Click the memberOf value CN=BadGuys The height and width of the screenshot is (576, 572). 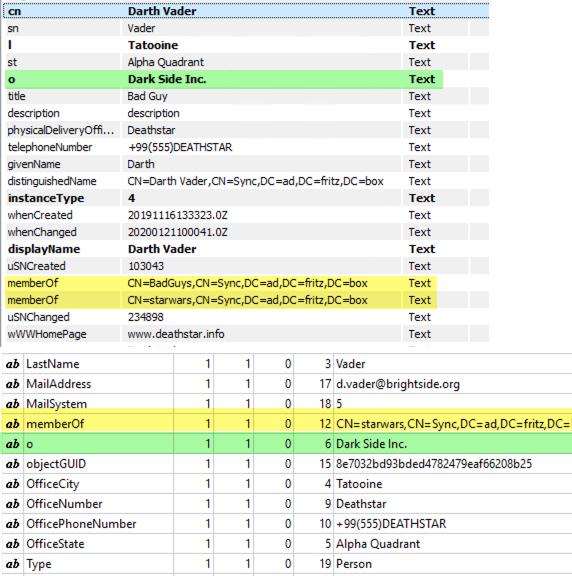[247, 283]
